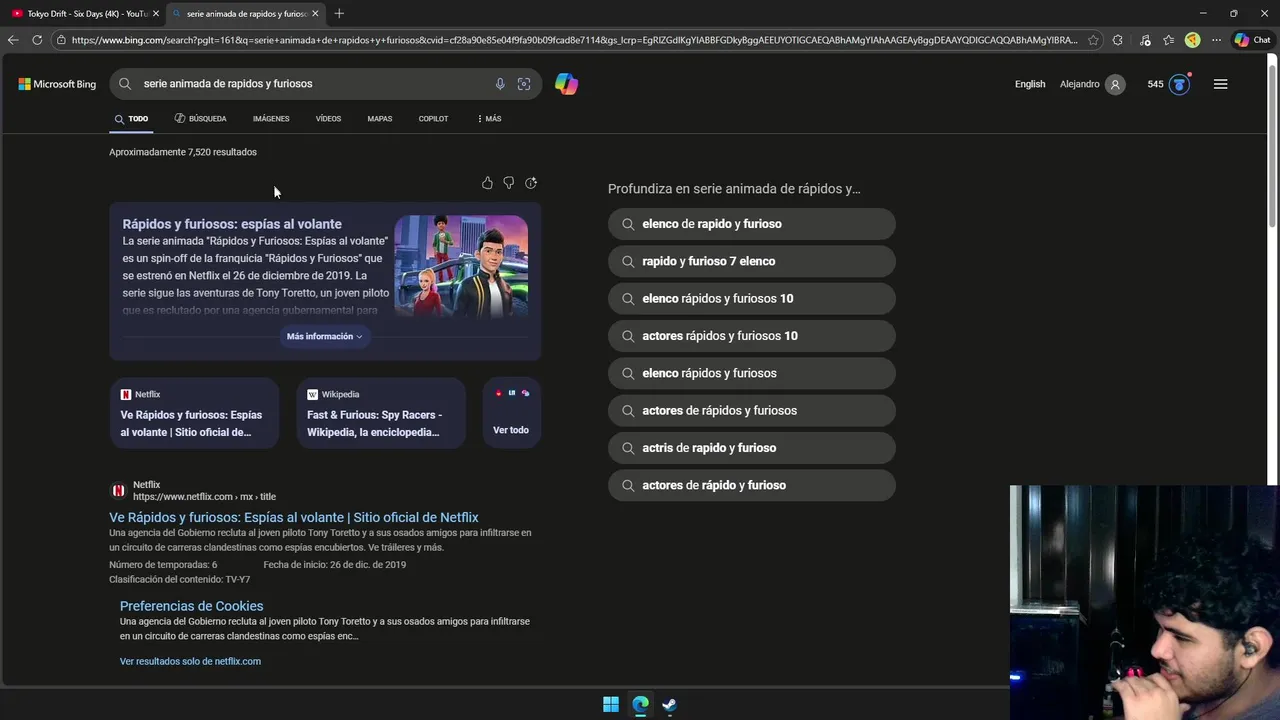Search suggestion actores rápidos y furiosos 10
This screenshot has height=720, width=1280.
(x=752, y=336)
